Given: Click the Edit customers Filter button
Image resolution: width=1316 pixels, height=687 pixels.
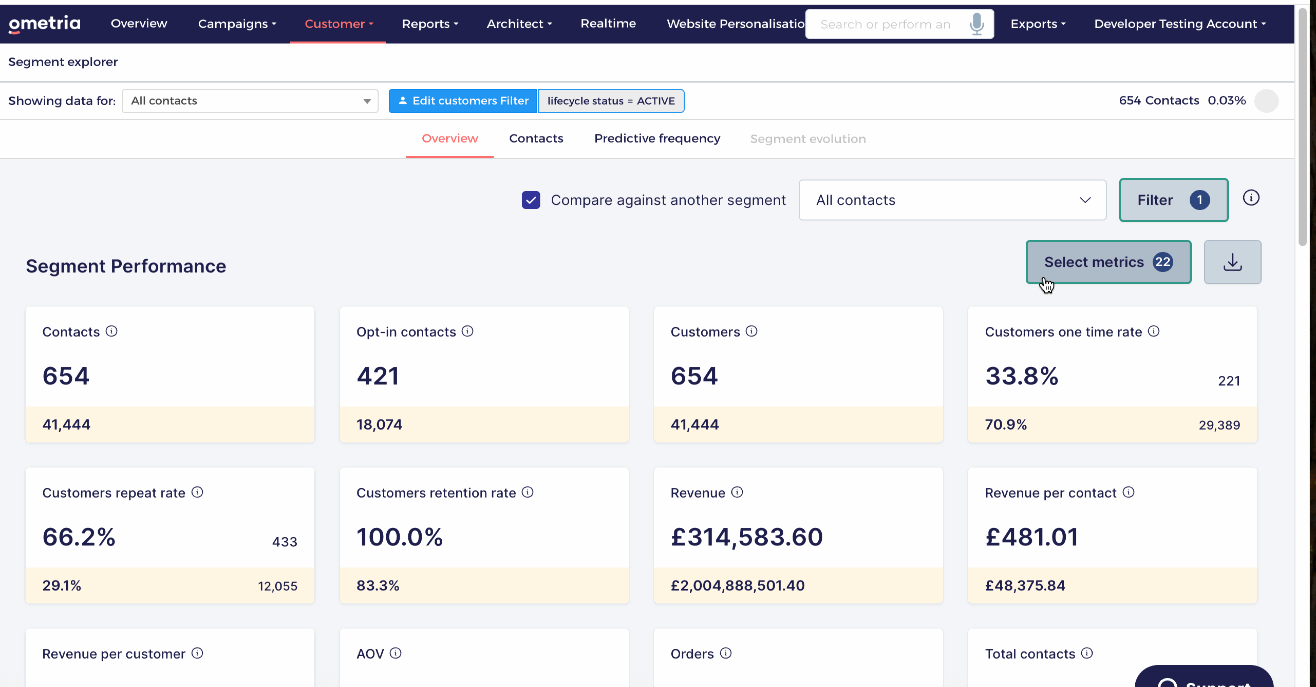Looking at the screenshot, I should (463, 101).
